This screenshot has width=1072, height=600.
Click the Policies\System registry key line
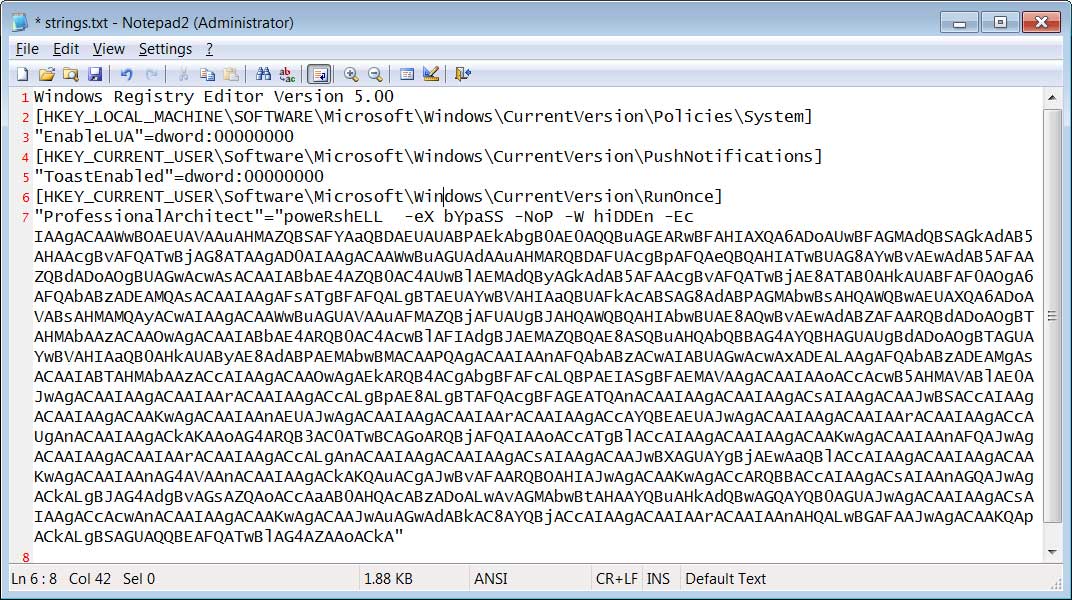pyautogui.click(x=423, y=116)
